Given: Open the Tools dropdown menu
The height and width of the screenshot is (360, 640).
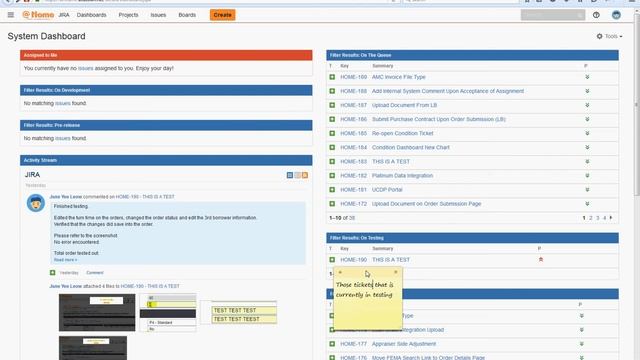Looking at the screenshot, I should [610, 36].
